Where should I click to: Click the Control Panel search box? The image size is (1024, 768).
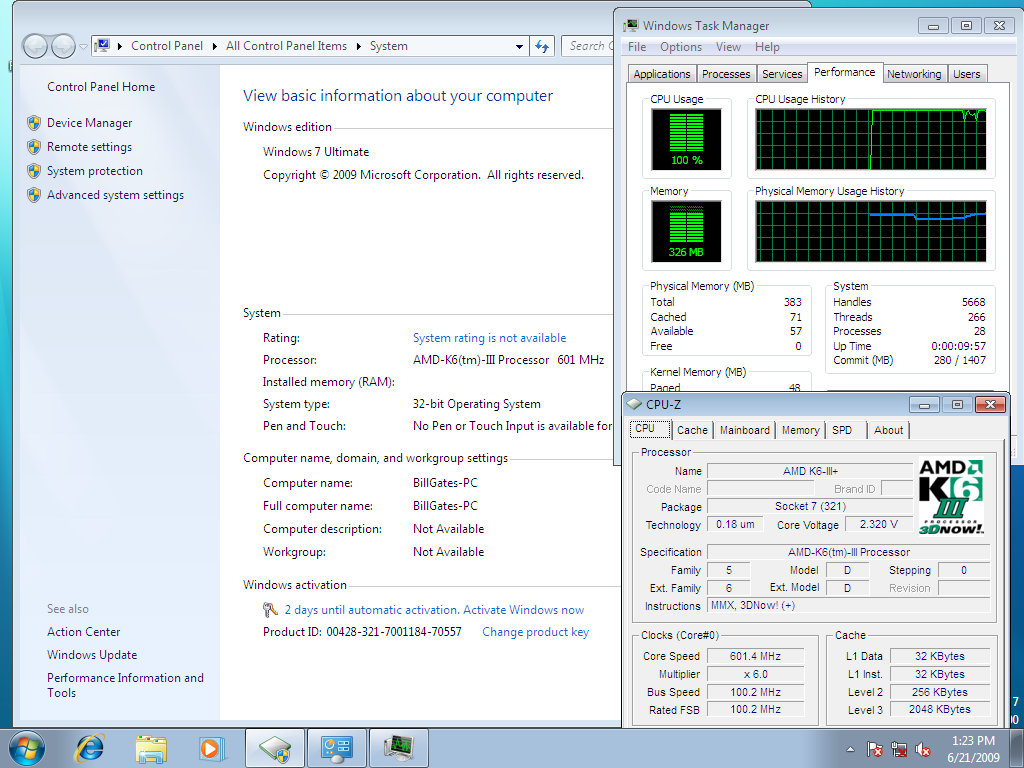click(x=588, y=46)
